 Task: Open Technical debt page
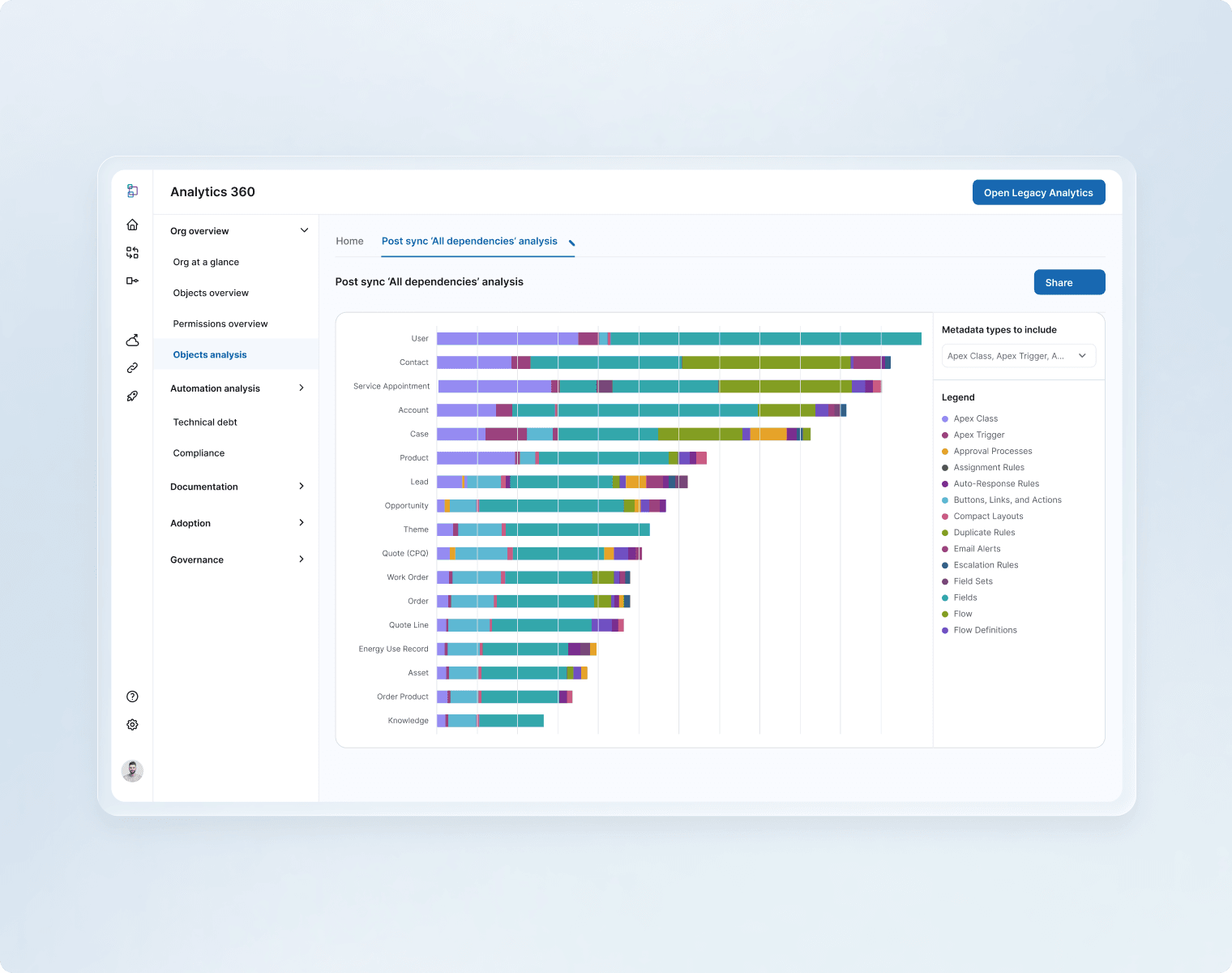click(x=205, y=422)
